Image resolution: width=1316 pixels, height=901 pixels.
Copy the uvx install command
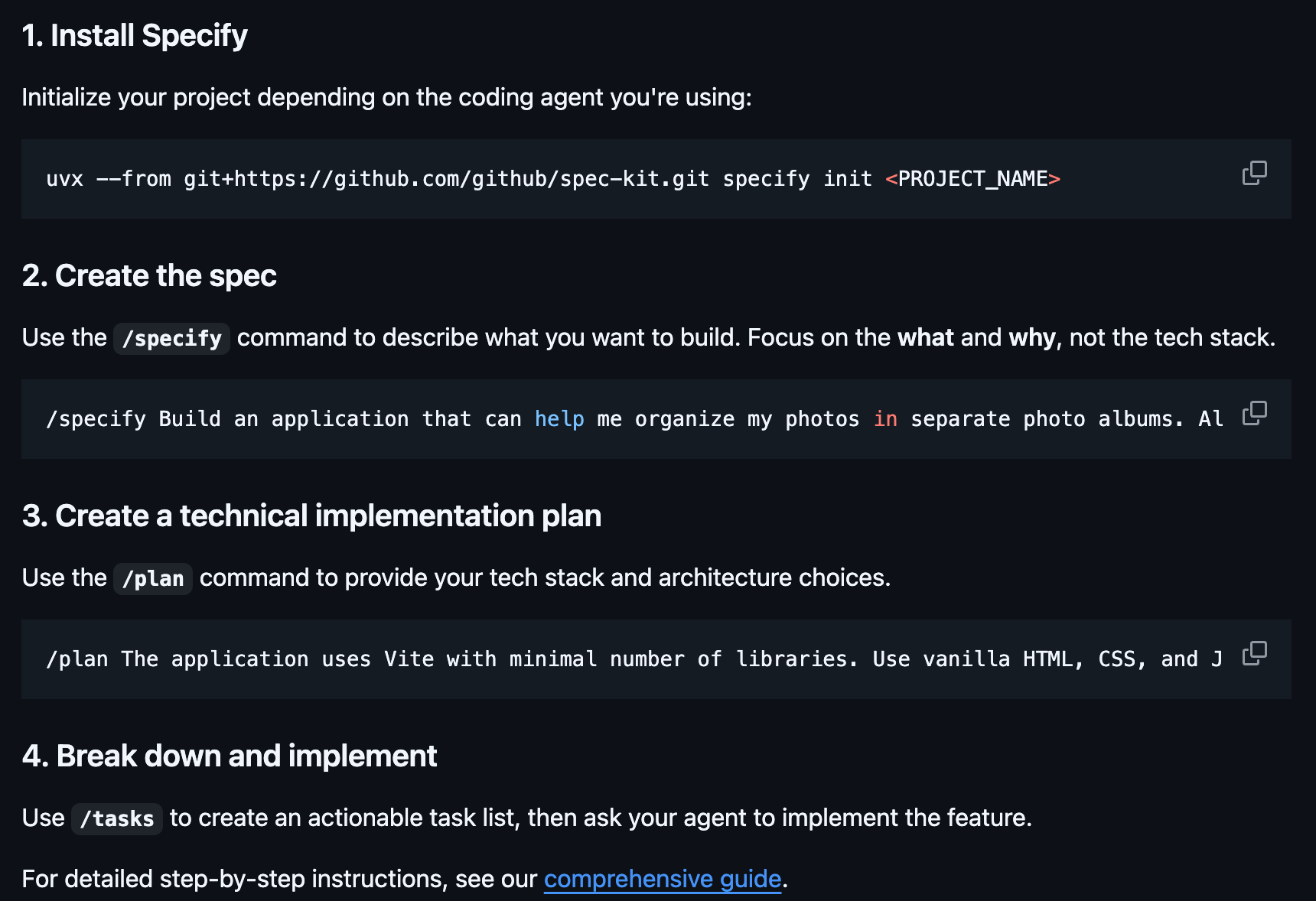(x=1254, y=173)
